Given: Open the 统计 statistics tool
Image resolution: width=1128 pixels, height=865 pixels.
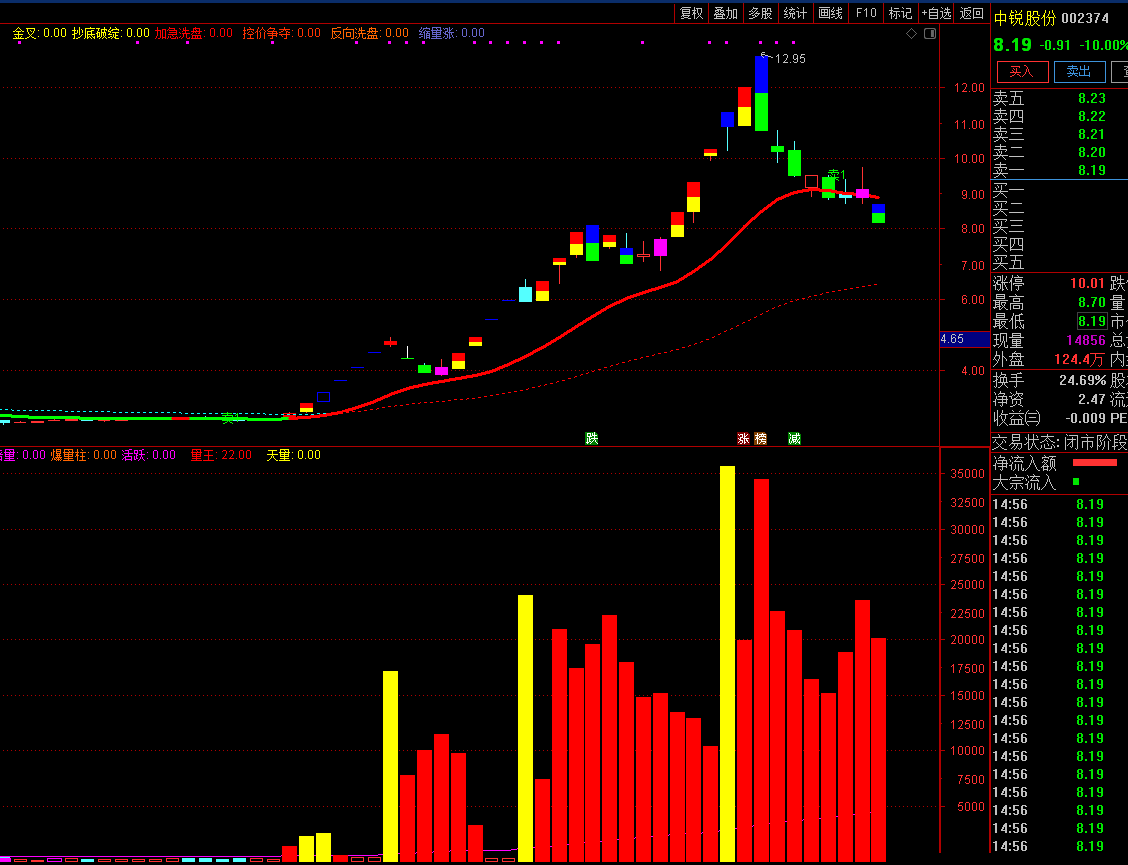Looking at the screenshot, I should coord(795,13).
